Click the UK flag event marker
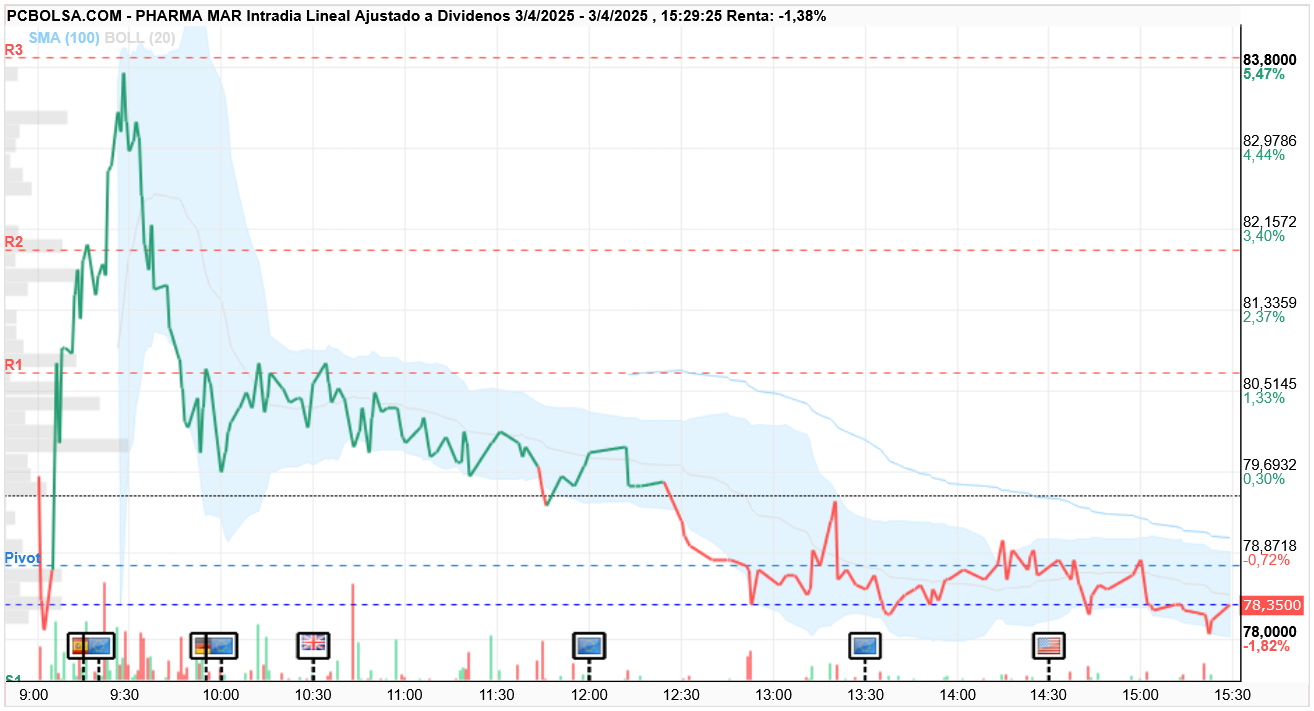 [313, 645]
